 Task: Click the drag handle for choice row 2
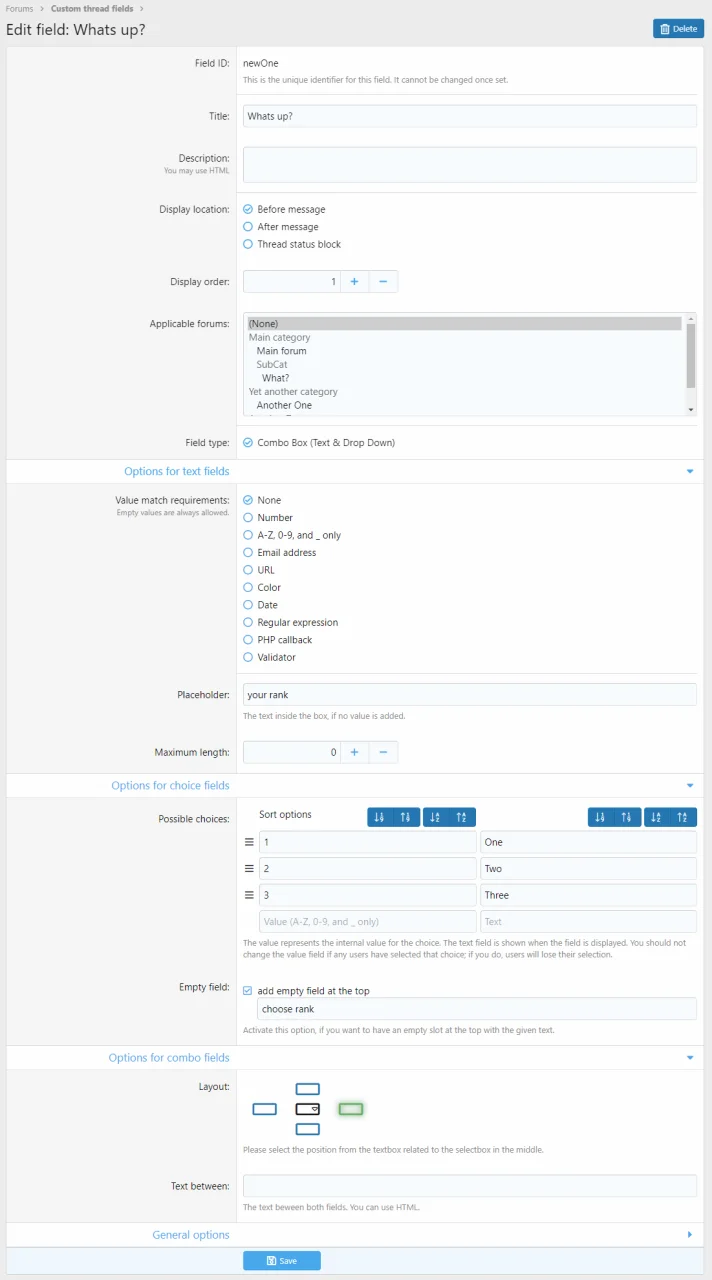pos(249,869)
